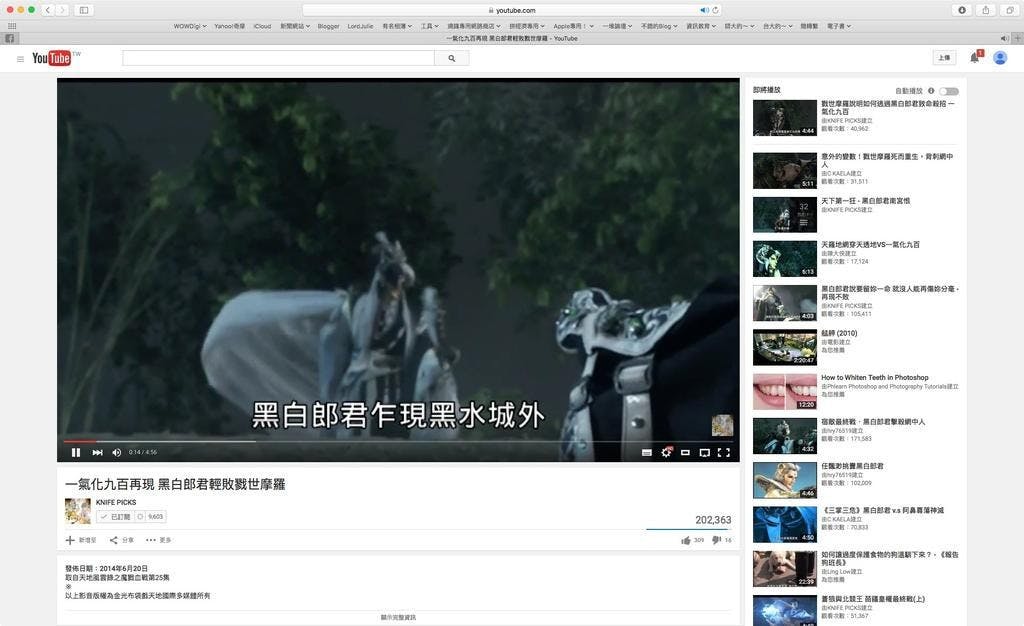Expand the Apple bookmarks folder

tap(573, 26)
